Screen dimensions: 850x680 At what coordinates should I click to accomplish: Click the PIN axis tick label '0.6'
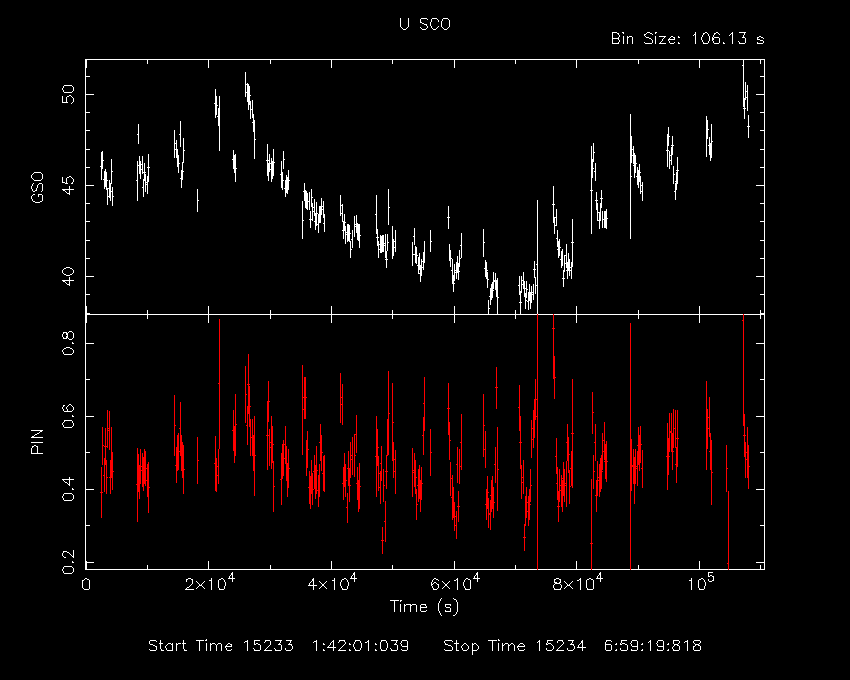pos(69,416)
